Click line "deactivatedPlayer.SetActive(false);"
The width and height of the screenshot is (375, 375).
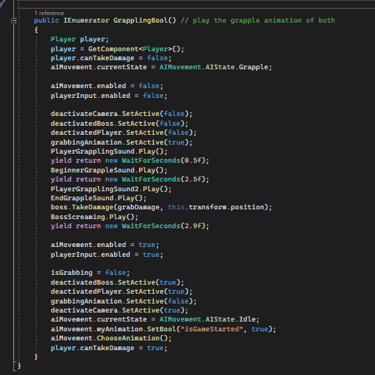[124, 133]
